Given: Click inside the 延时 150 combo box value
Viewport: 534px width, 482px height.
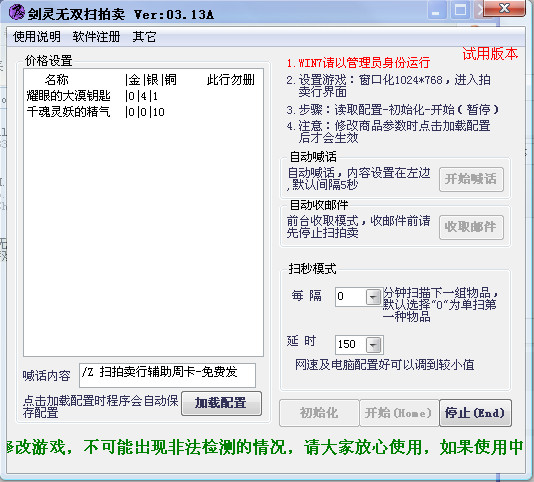Looking at the screenshot, I should pyautogui.click(x=351, y=345).
